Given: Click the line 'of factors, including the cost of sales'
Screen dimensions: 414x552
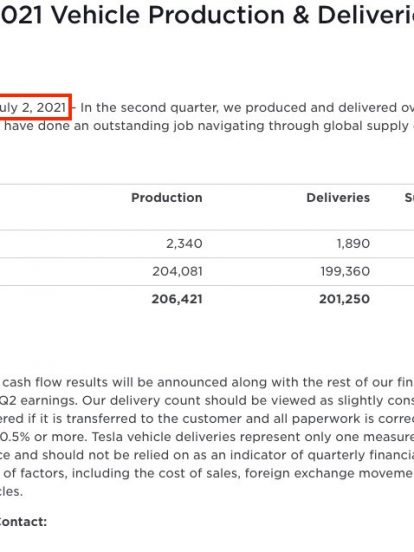Looking at the screenshot, I should click(x=209, y=473).
